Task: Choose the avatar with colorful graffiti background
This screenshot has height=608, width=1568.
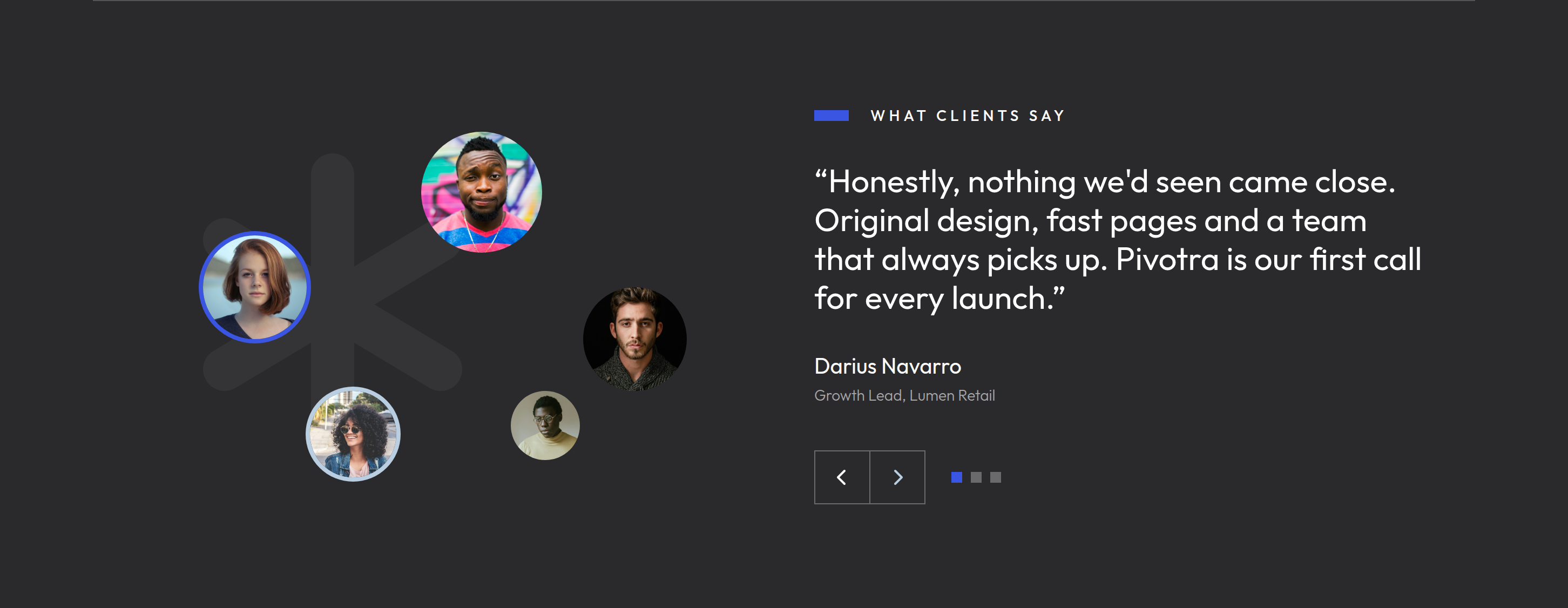Action: (x=482, y=192)
